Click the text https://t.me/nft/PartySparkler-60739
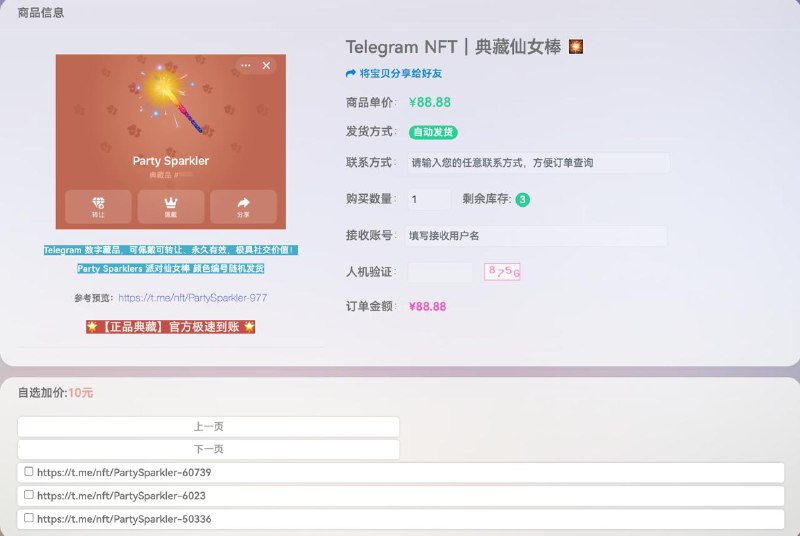 click(x=124, y=473)
